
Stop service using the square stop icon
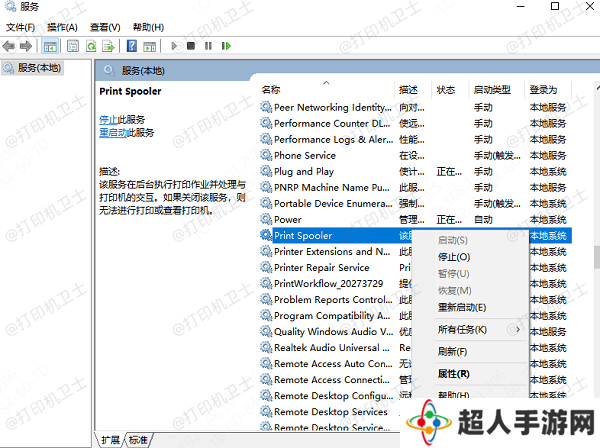point(191,46)
